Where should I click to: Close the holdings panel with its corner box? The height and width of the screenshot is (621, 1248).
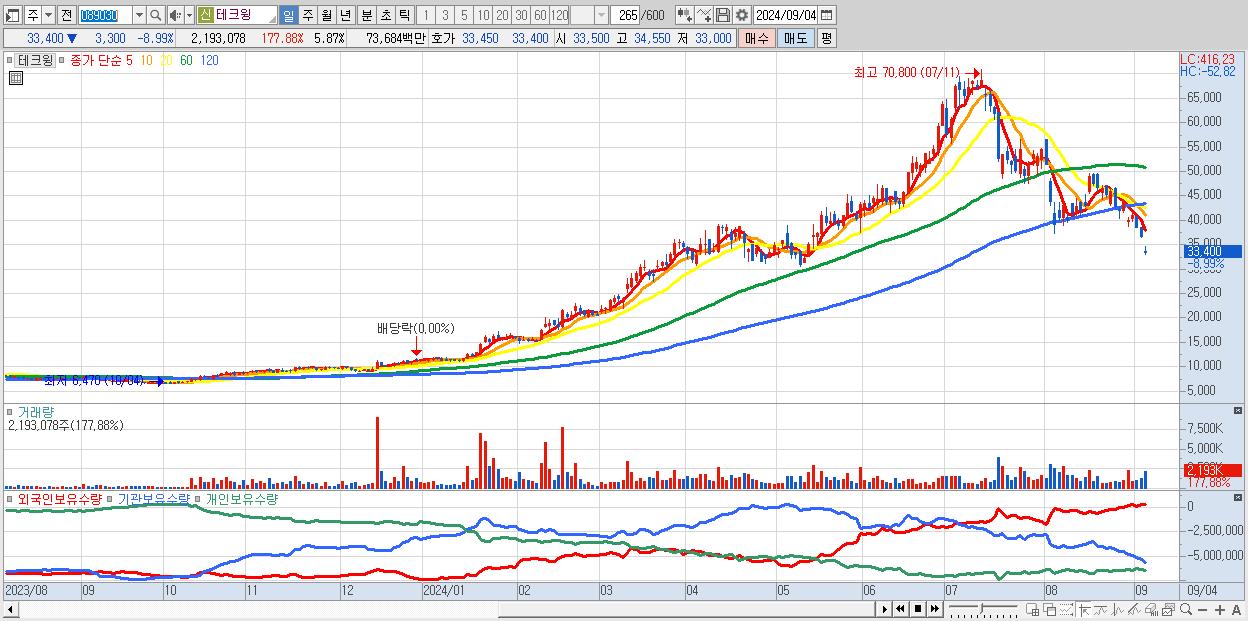coord(1240,498)
